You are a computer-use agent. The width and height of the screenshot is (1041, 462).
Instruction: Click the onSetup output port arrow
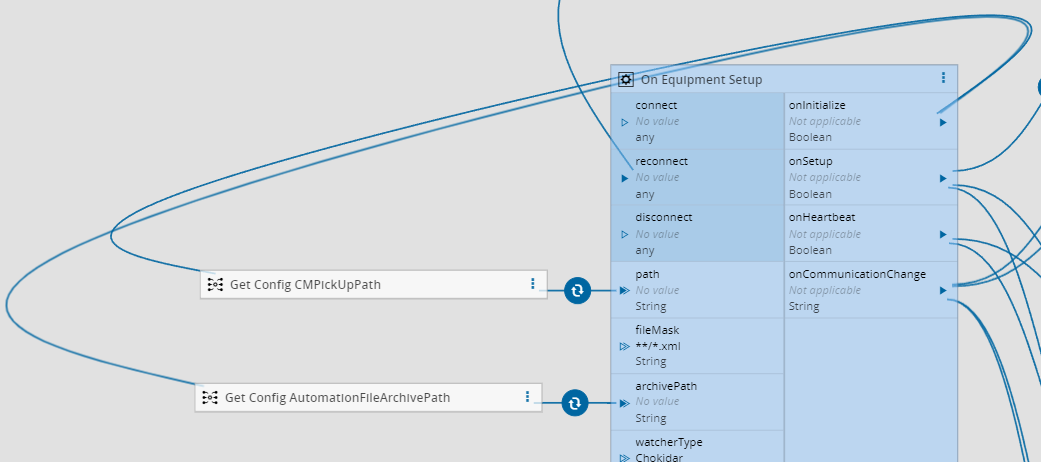point(943,178)
